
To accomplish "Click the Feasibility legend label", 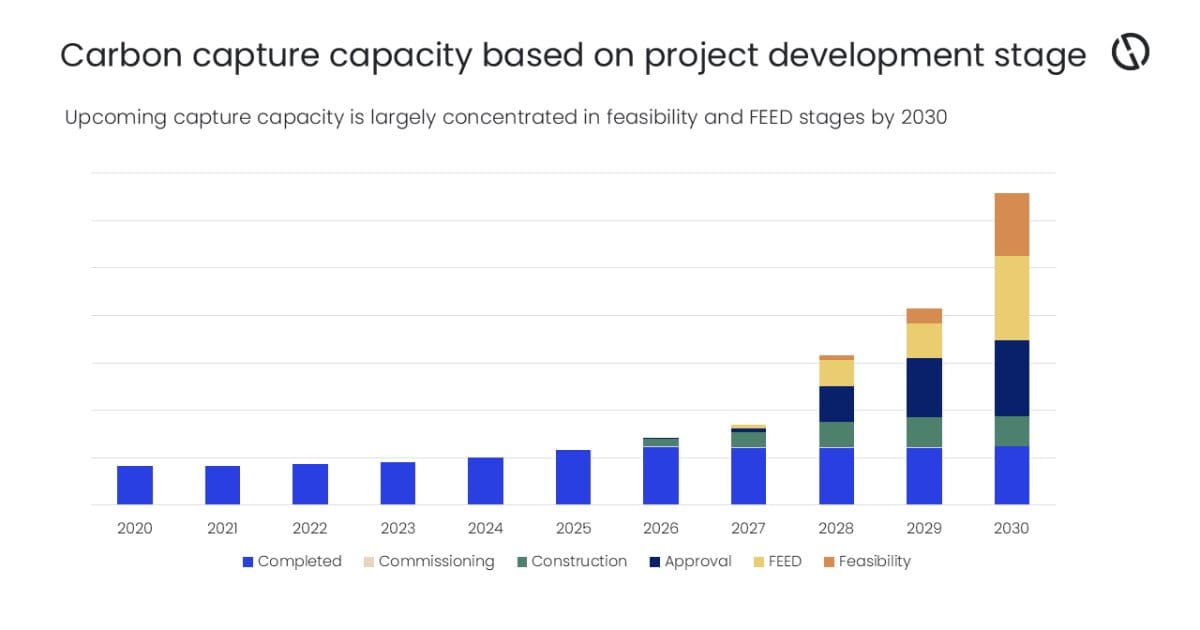I will click(875, 562).
